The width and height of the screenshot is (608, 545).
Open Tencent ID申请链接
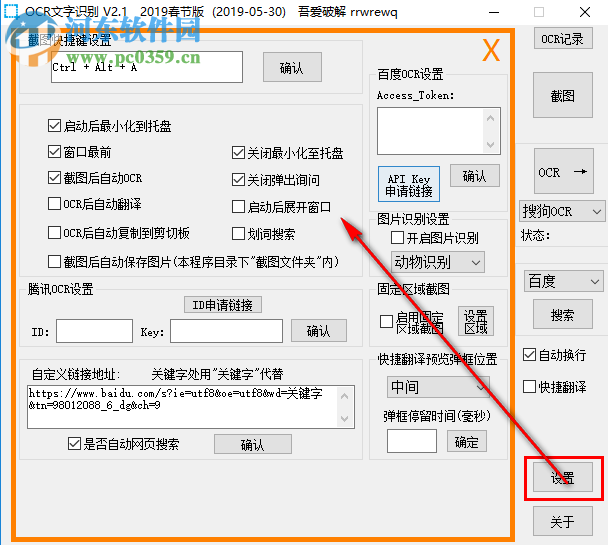point(223,305)
